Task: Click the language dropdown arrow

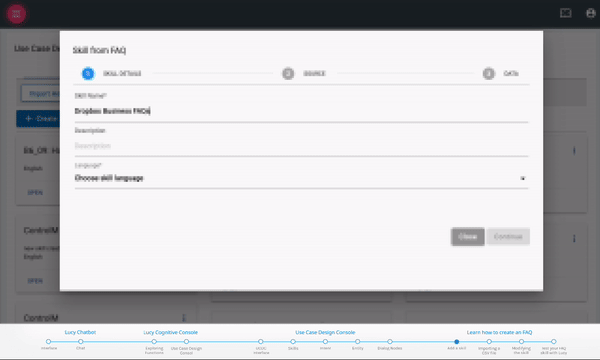Action: click(523, 178)
